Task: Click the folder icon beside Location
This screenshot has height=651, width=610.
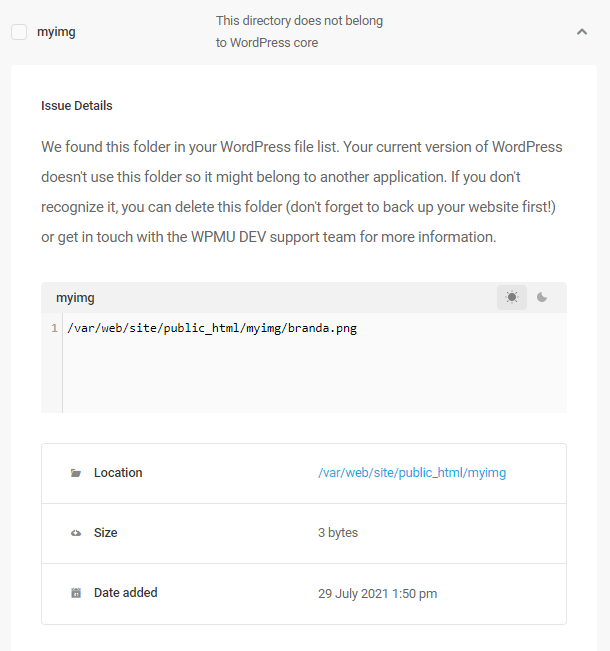Action: 76,473
